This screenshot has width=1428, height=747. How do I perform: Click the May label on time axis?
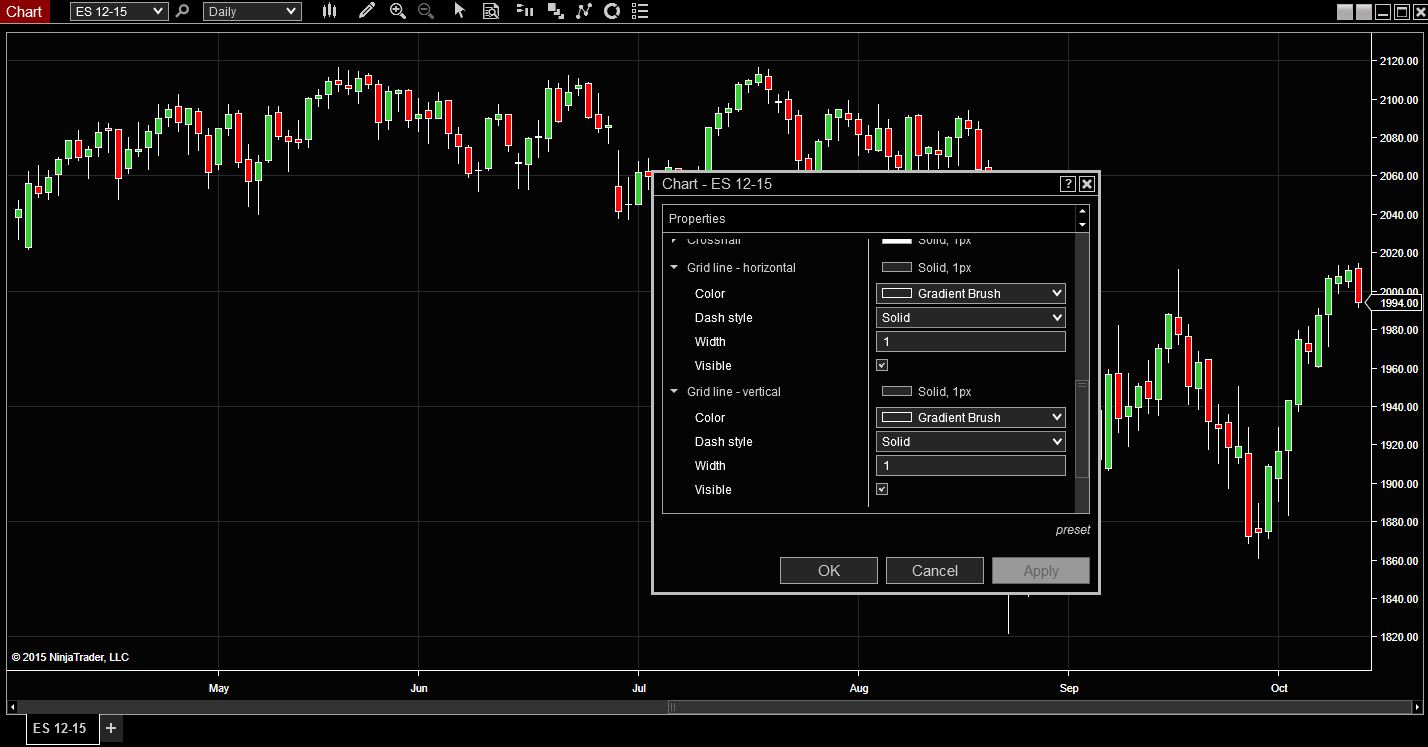point(219,688)
